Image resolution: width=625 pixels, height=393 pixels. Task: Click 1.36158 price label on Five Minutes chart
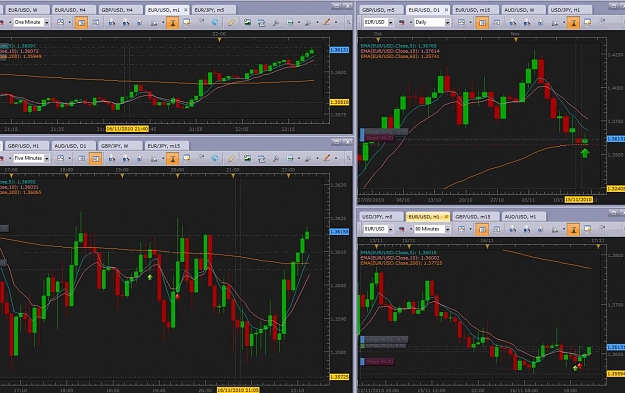[x=339, y=232]
